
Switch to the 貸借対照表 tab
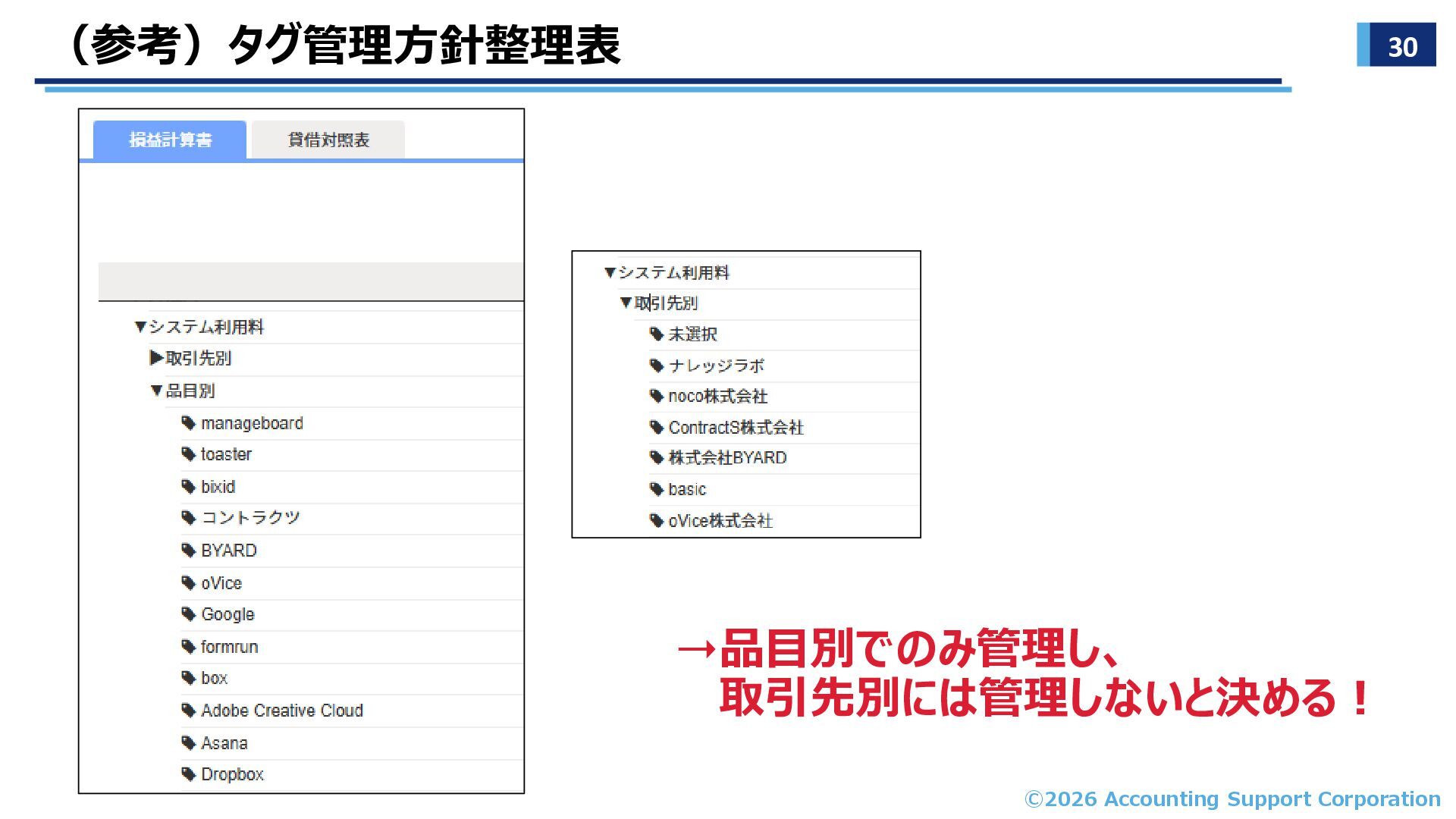point(328,140)
